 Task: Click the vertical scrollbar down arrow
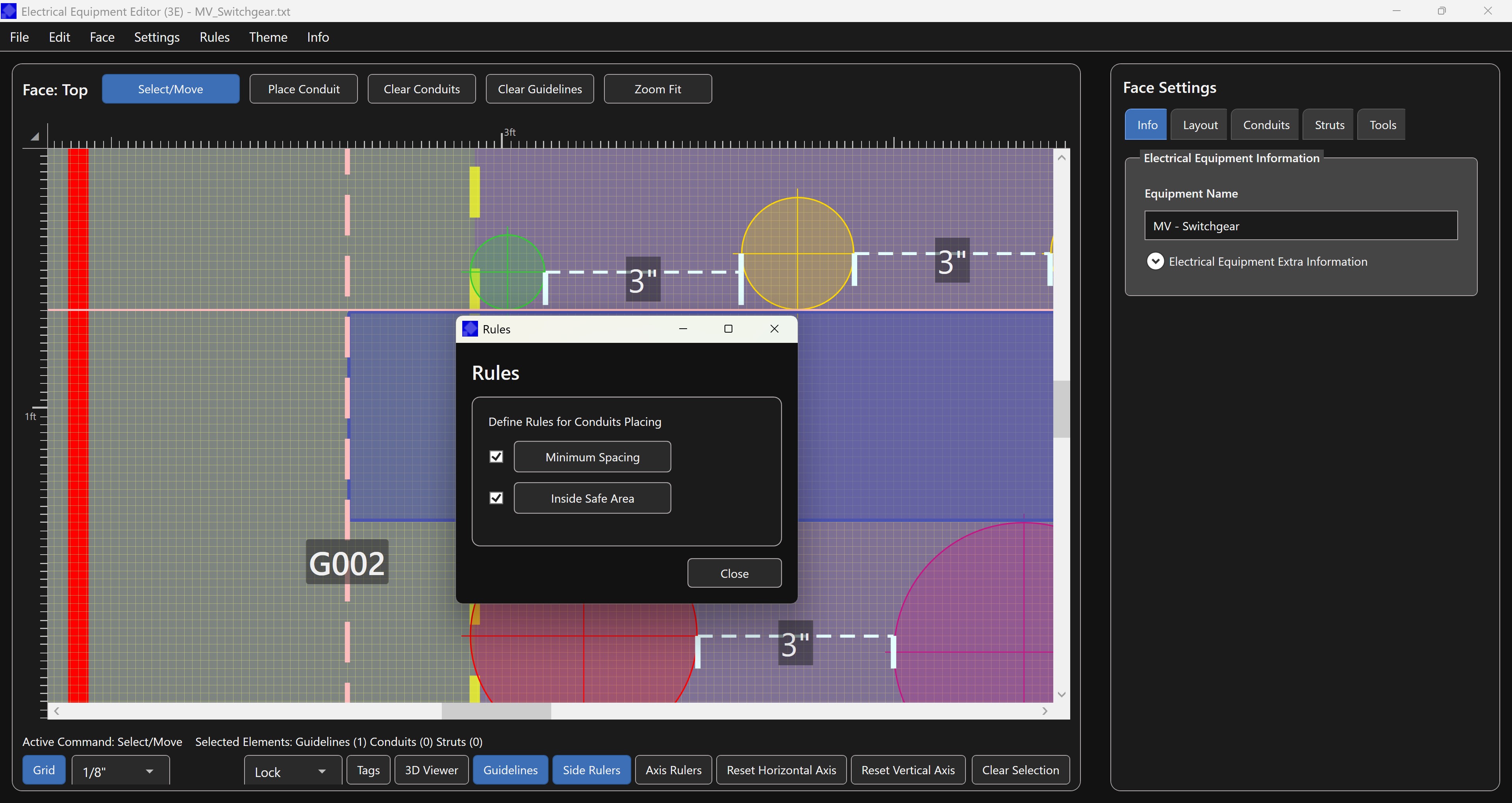click(1061, 694)
